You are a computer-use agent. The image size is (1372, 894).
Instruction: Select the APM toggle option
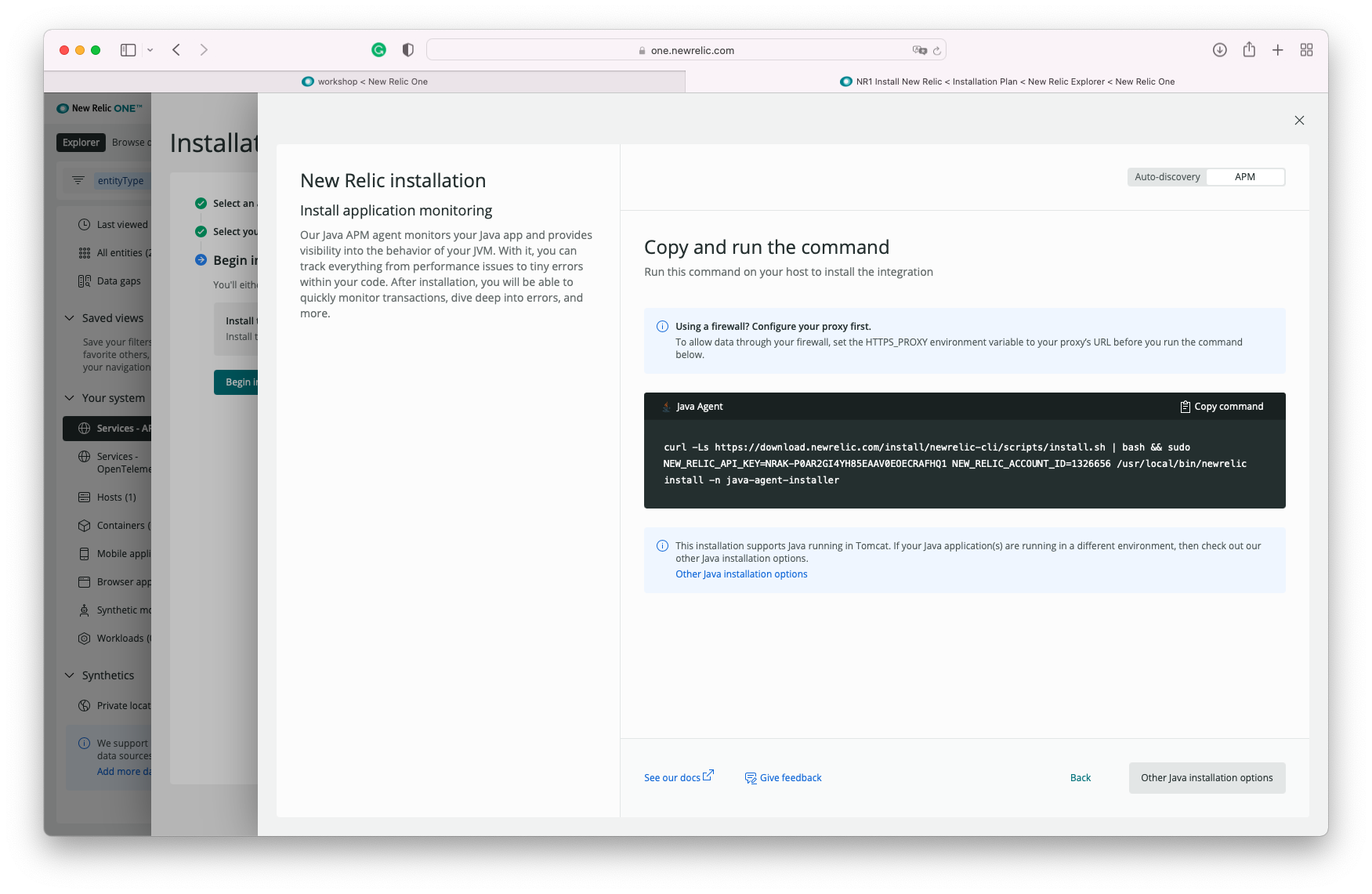tap(1245, 177)
